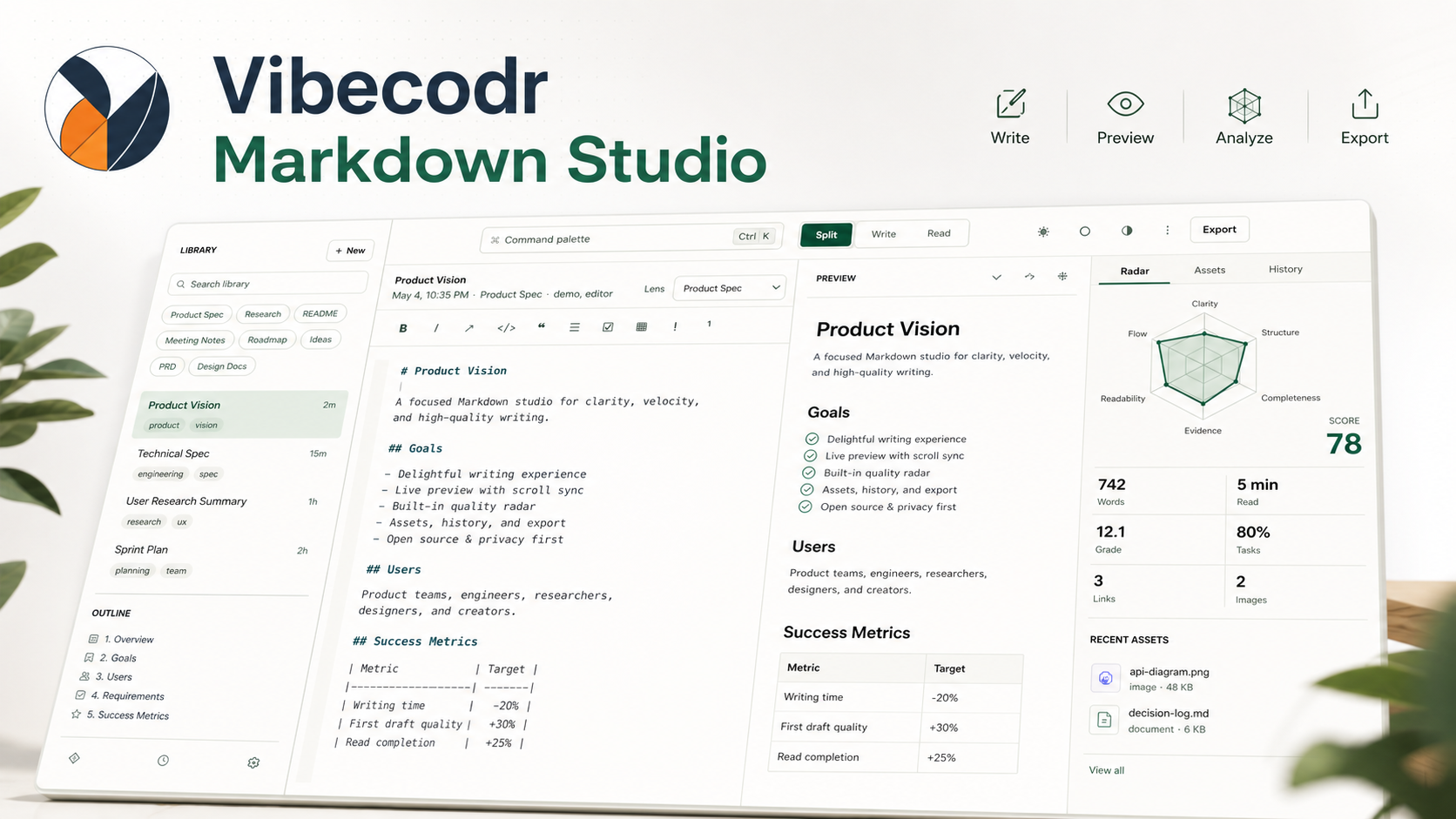Open settings gear at sidebar bottom
1456x819 pixels.
pyautogui.click(x=253, y=762)
